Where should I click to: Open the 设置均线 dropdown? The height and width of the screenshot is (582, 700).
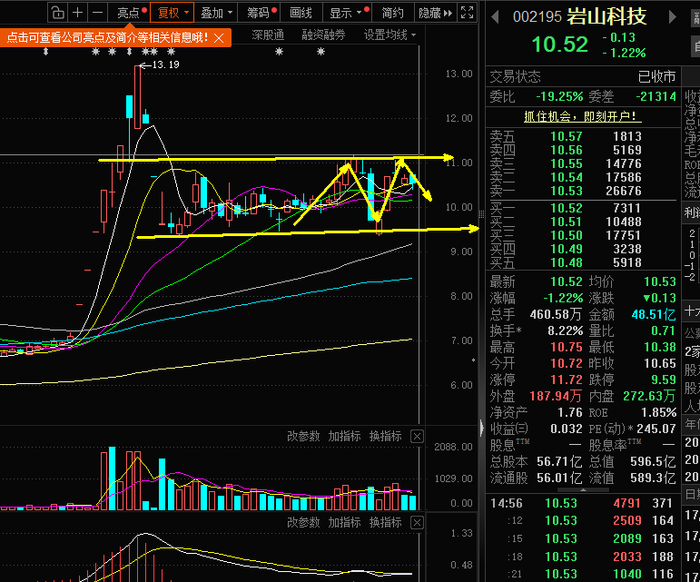click(x=390, y=35)
